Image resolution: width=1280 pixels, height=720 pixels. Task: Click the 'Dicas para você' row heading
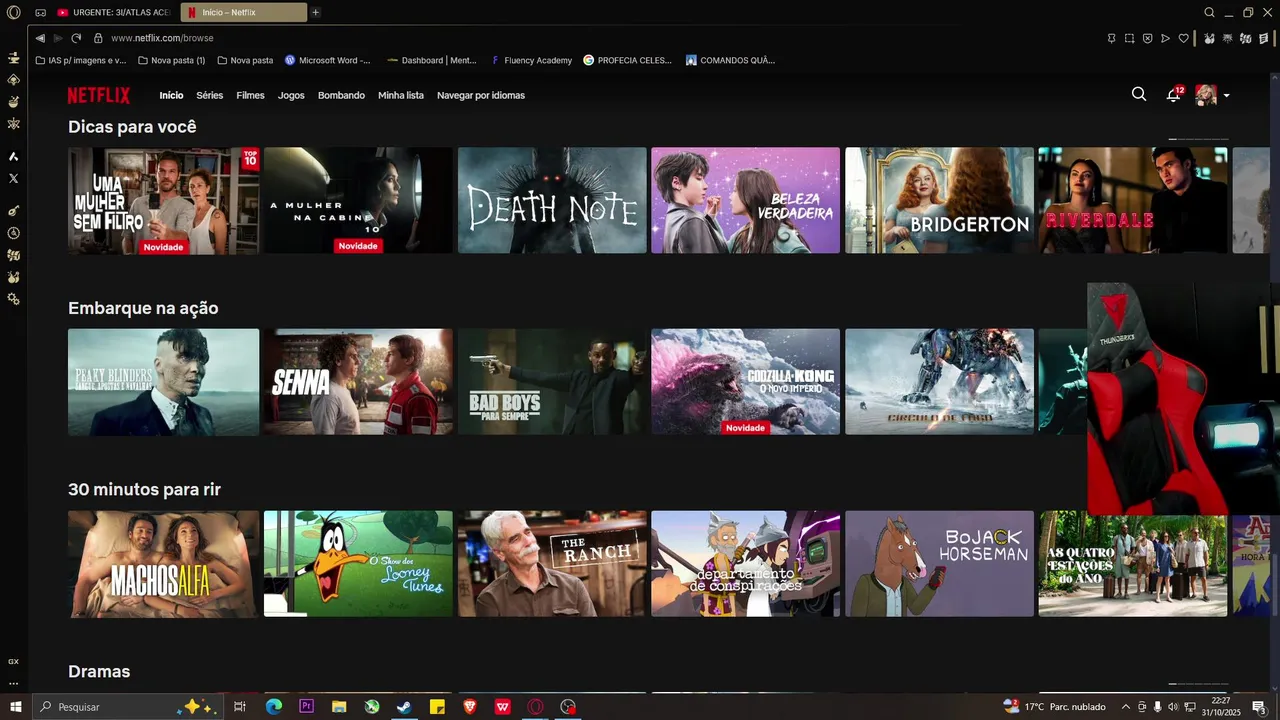pyautogui.click(x=132, y=127)
